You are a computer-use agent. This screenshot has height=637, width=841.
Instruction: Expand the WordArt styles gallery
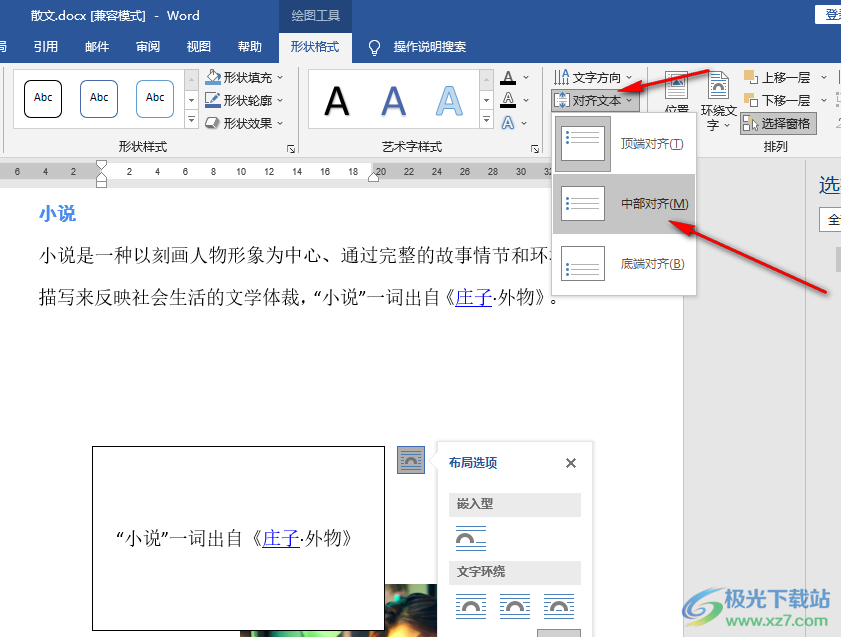tap(486, 120)
